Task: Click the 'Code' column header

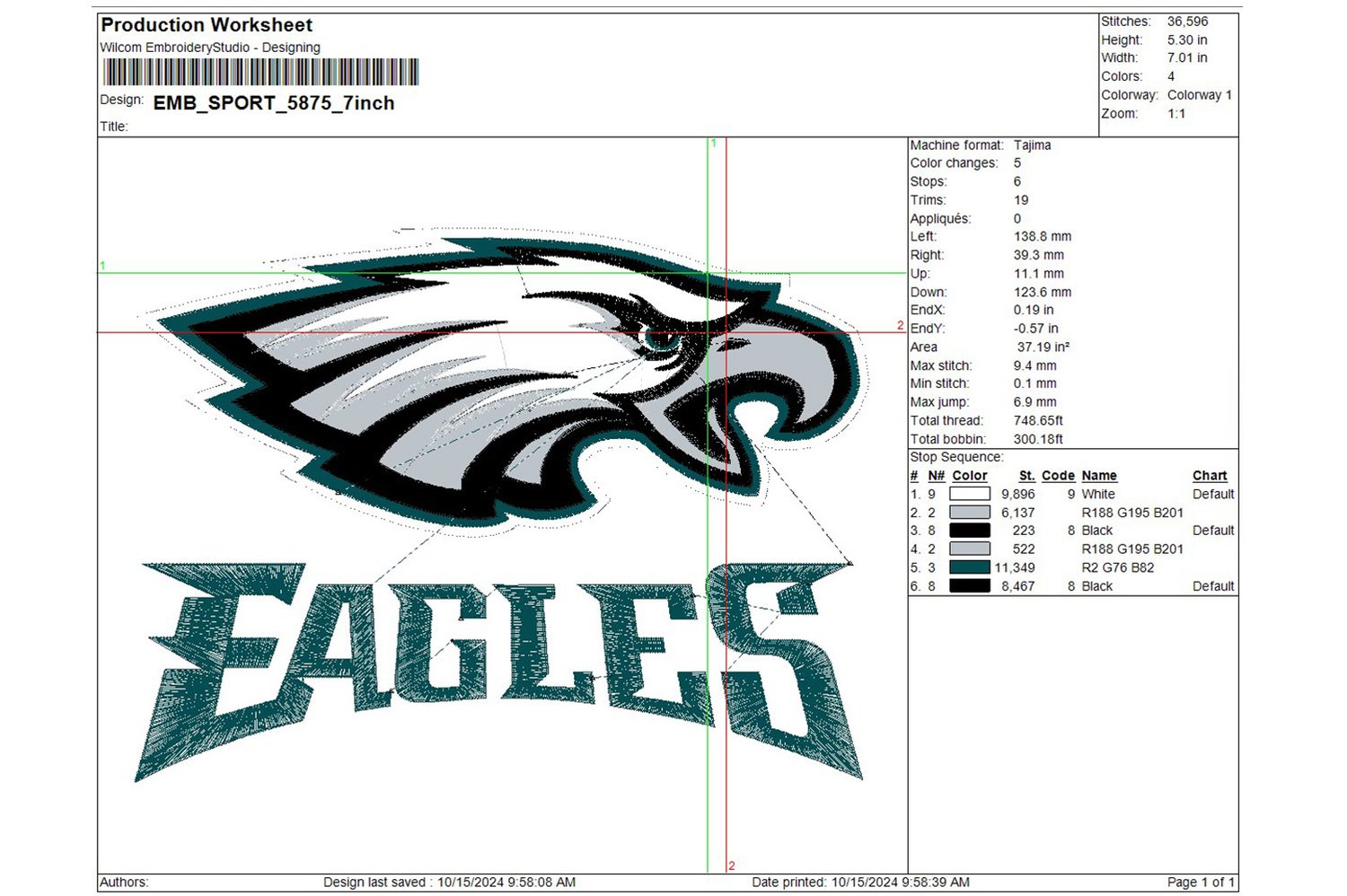Action: 1059,476
